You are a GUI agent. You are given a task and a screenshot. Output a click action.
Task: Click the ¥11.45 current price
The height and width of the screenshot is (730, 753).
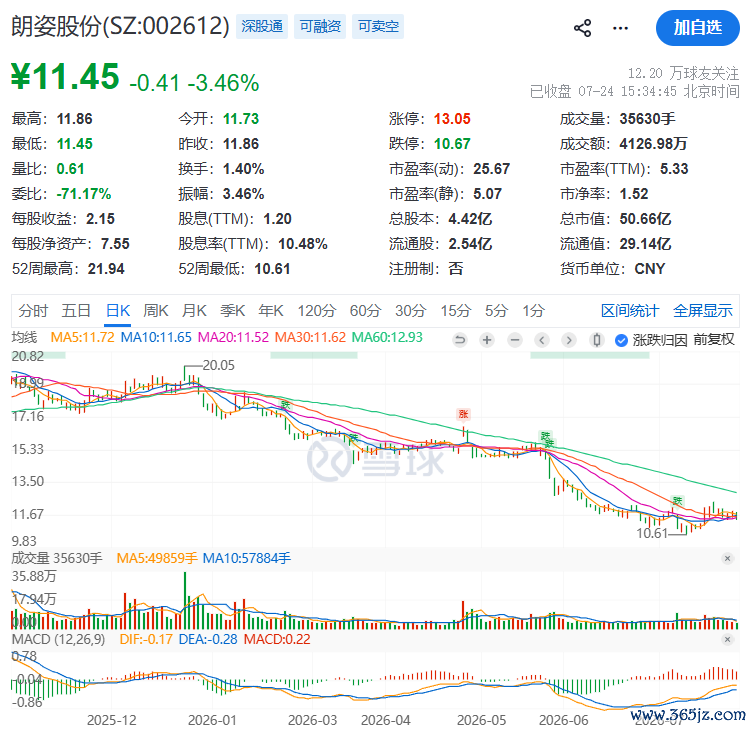[x=65, y=77]
